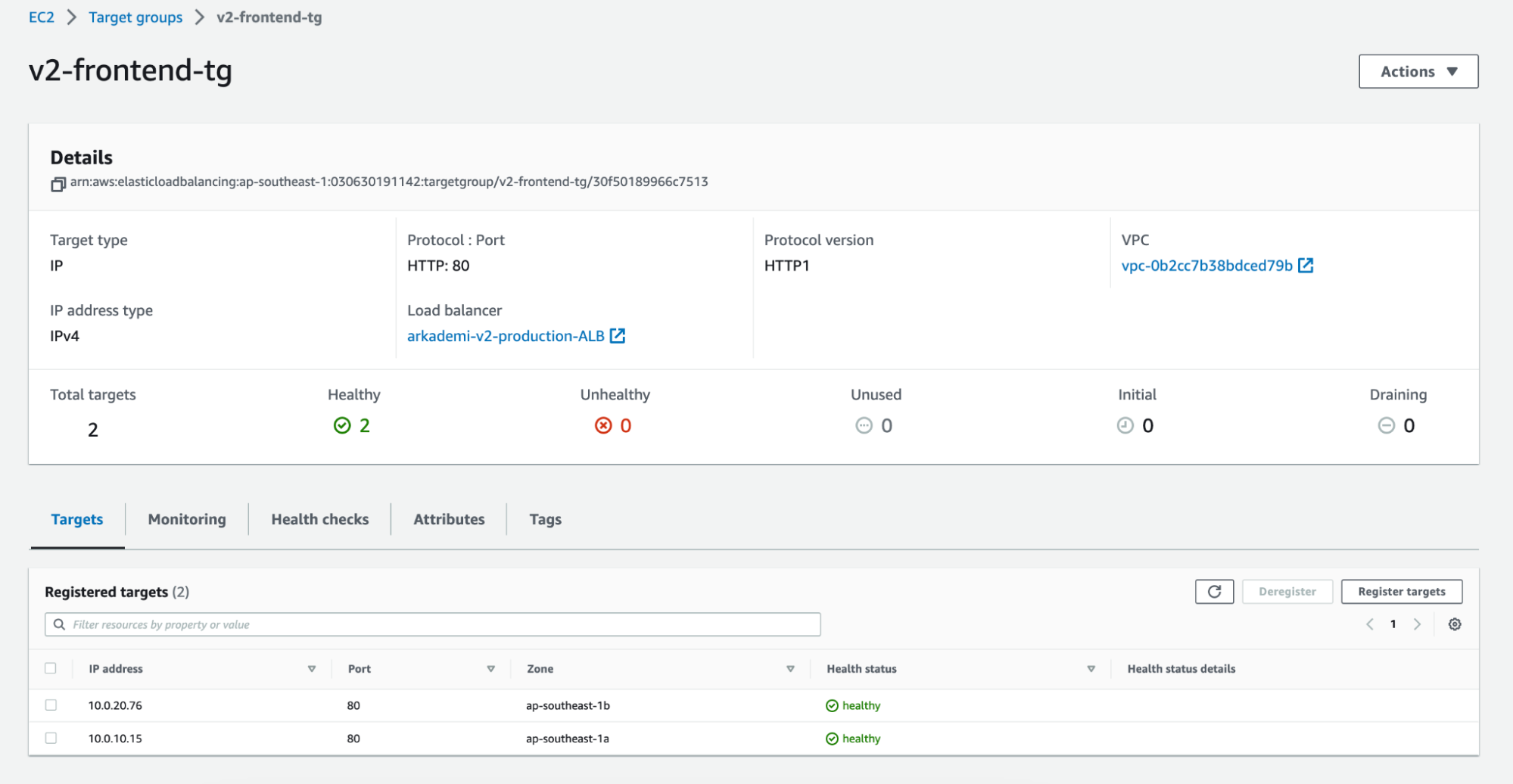1513x784 pixels.
Task: Sort by Zone column arrow
Action: tap(790, 669)
